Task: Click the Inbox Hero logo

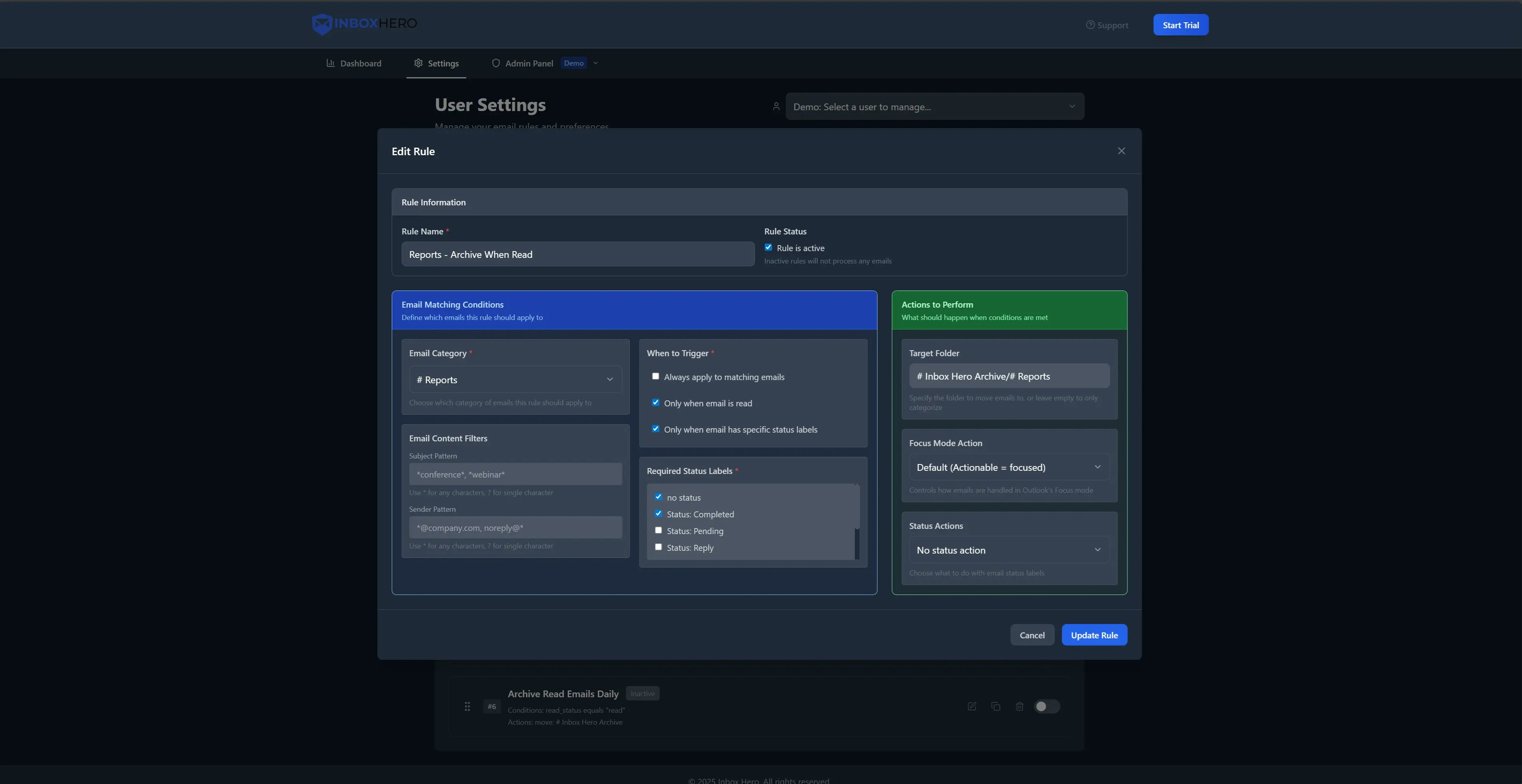Action: click(x=364, y=24)
